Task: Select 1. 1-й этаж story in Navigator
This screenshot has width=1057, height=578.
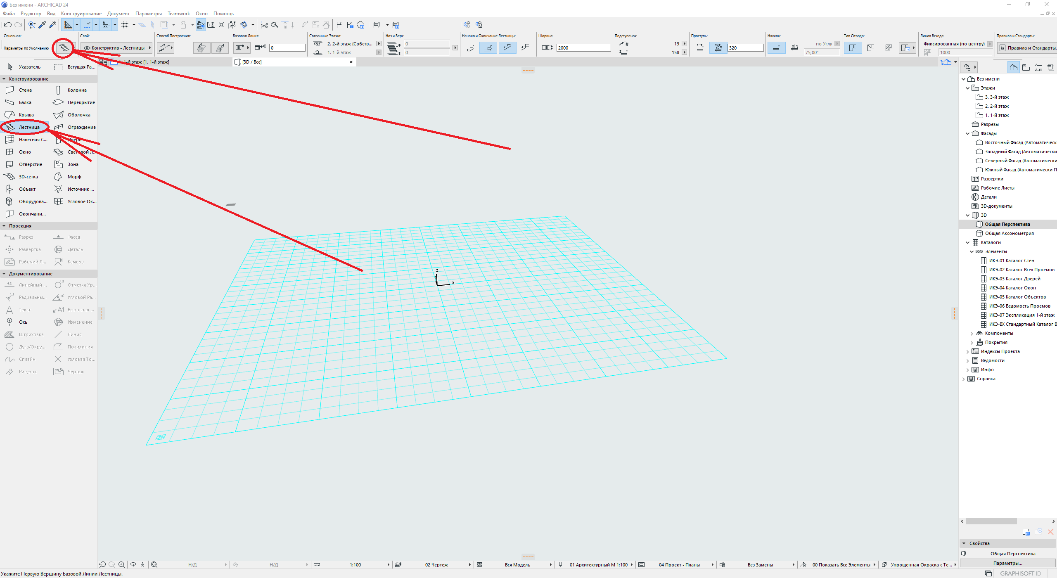Action: click(x=997, y=115)
